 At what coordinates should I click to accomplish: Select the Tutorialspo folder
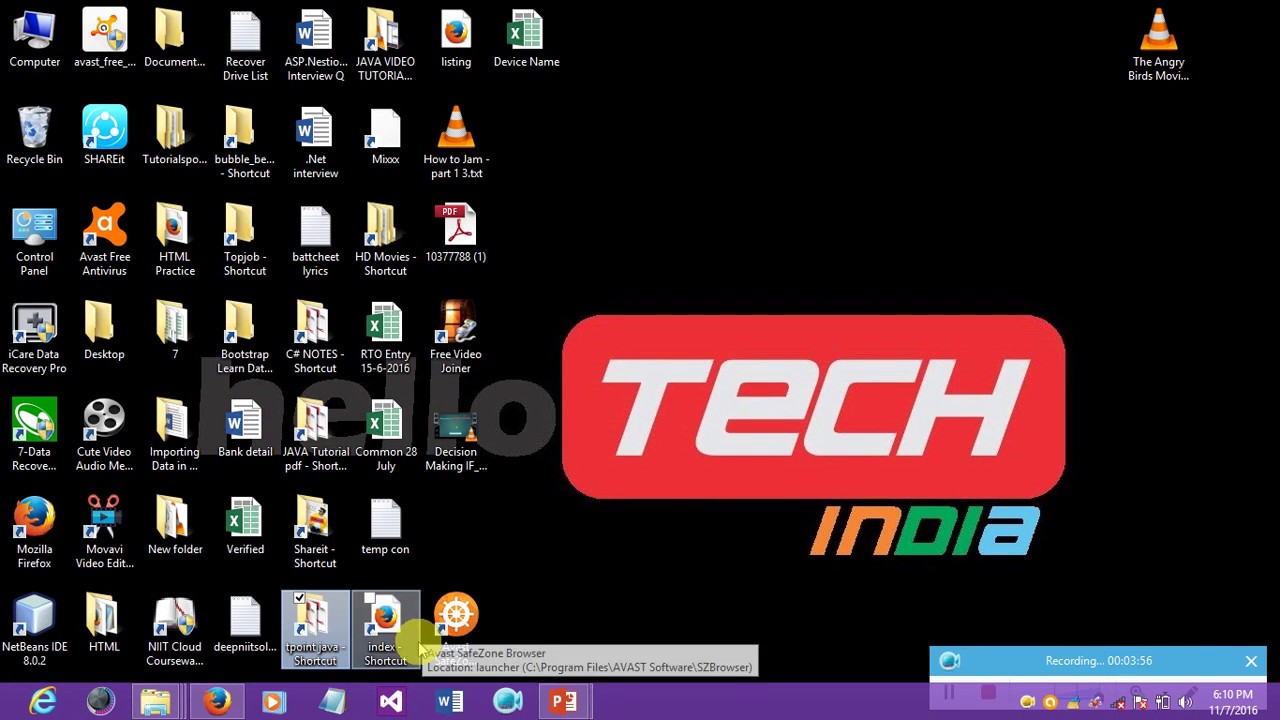click(x=175, y=137)
